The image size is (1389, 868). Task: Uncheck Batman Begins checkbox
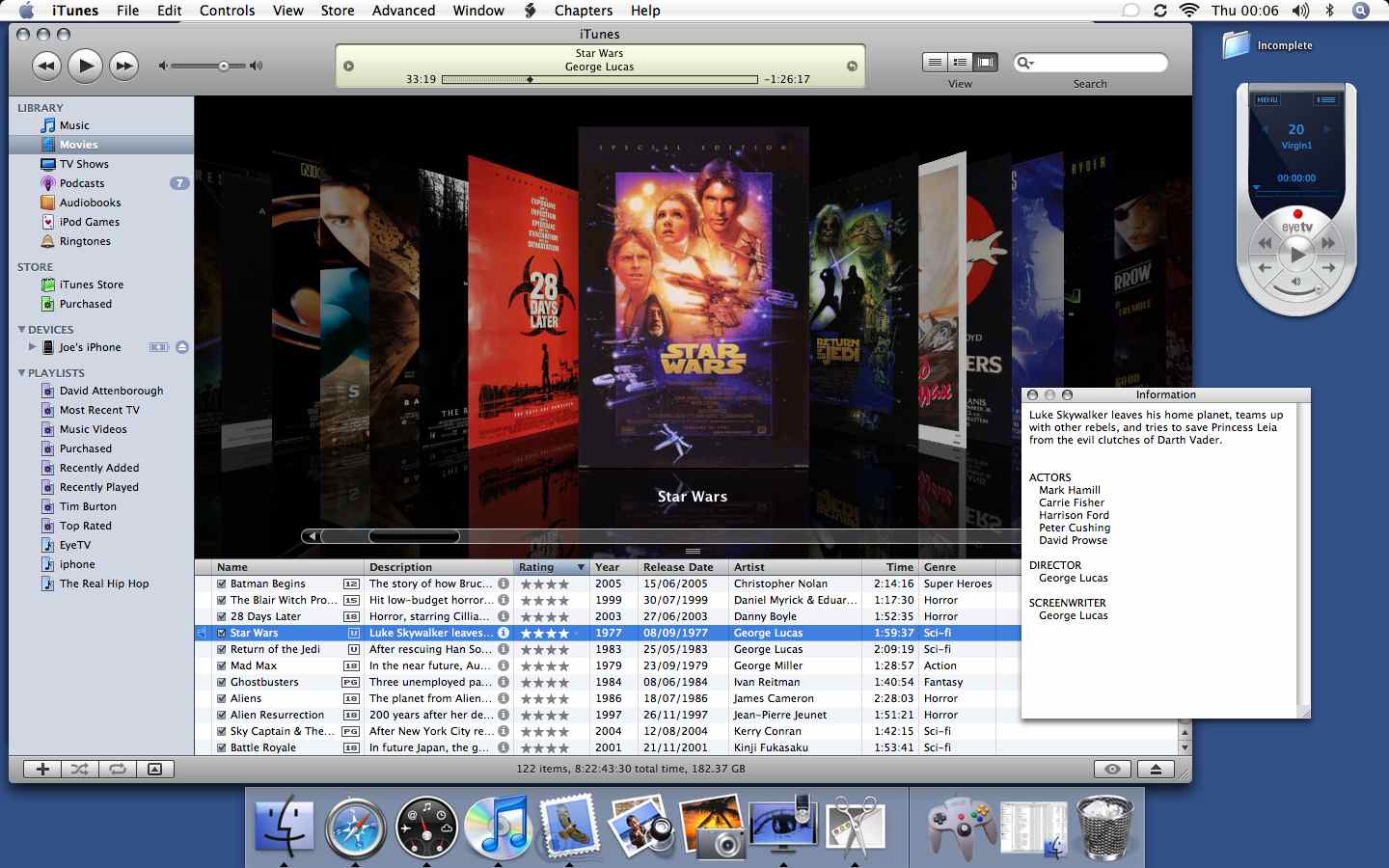(222, 583)
